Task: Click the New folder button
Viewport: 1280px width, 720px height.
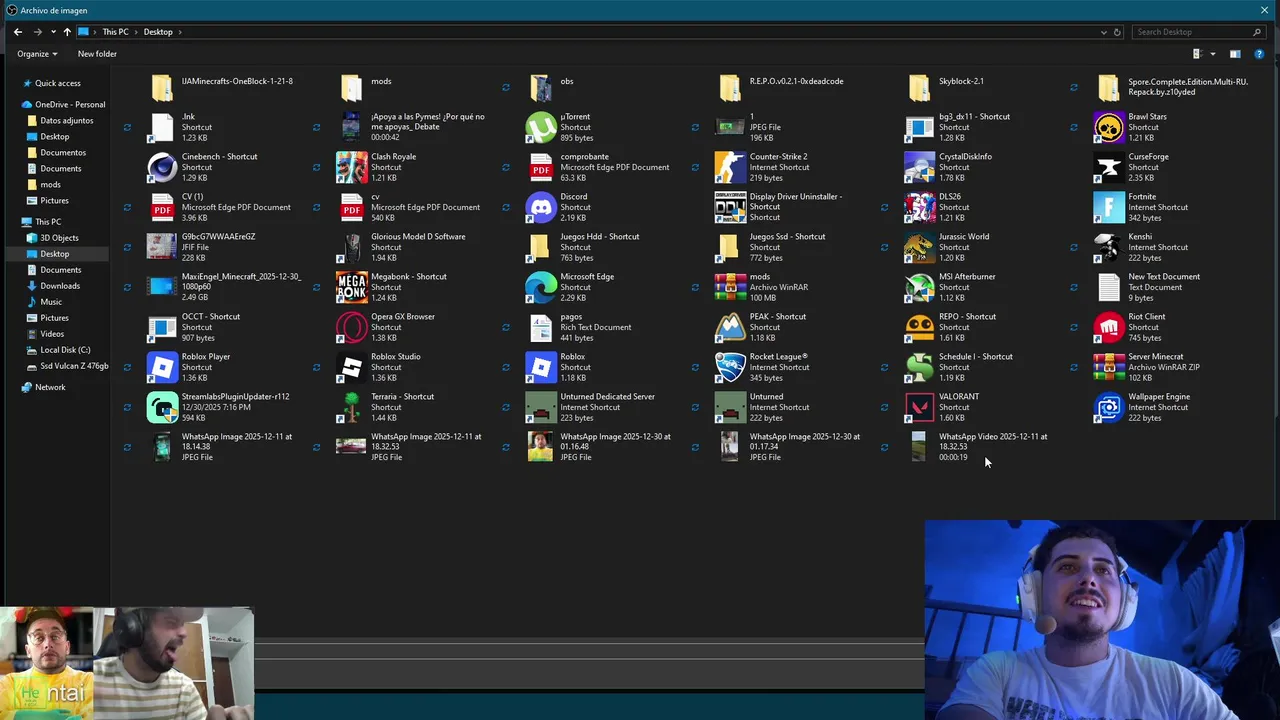Action: click(x=97, y=54)
